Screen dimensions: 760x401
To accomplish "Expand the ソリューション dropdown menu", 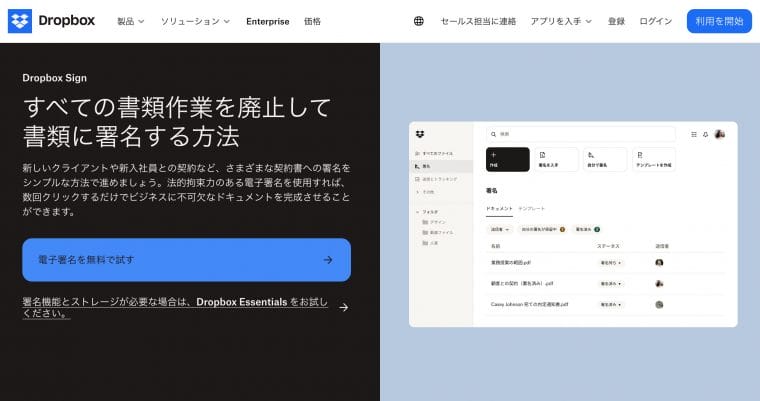I will [x=195, y=21].
